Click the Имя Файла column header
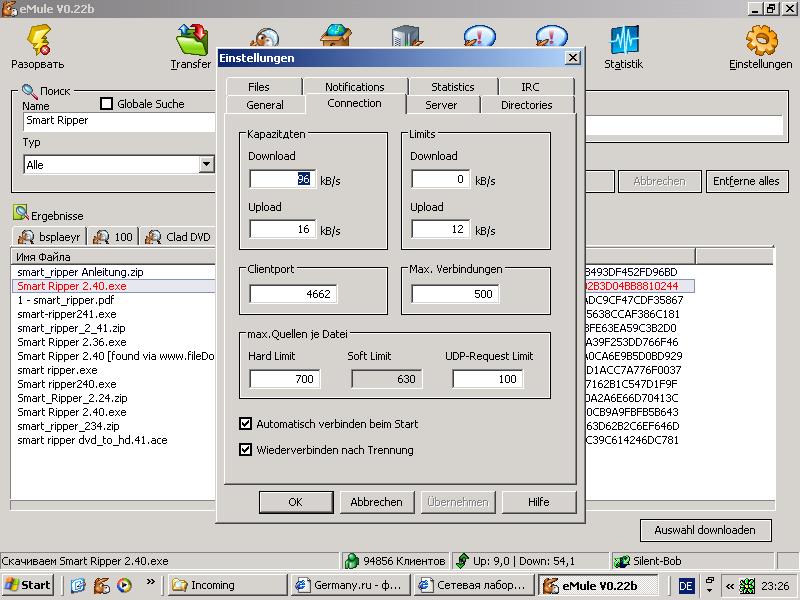This screenshot has height=600, width=800. pos(113,257)
